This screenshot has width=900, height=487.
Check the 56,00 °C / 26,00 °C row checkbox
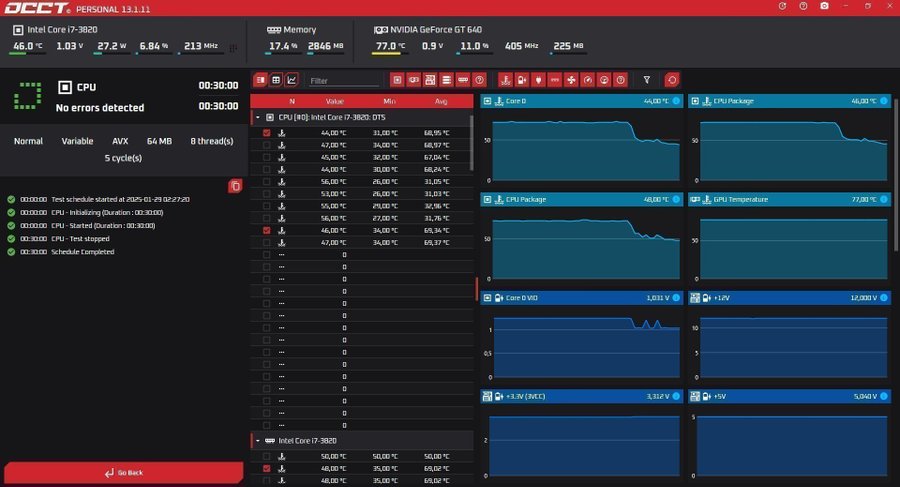[266, 181]
